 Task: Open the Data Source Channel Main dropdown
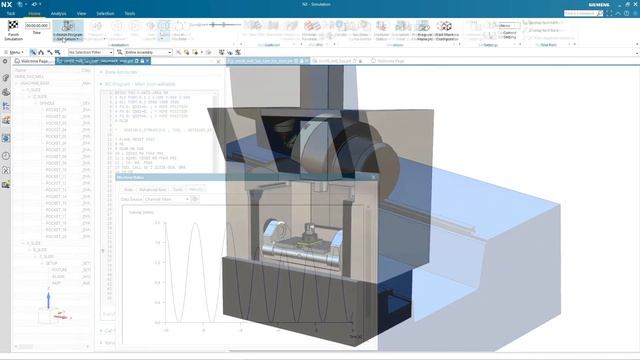tap(167, 199)
